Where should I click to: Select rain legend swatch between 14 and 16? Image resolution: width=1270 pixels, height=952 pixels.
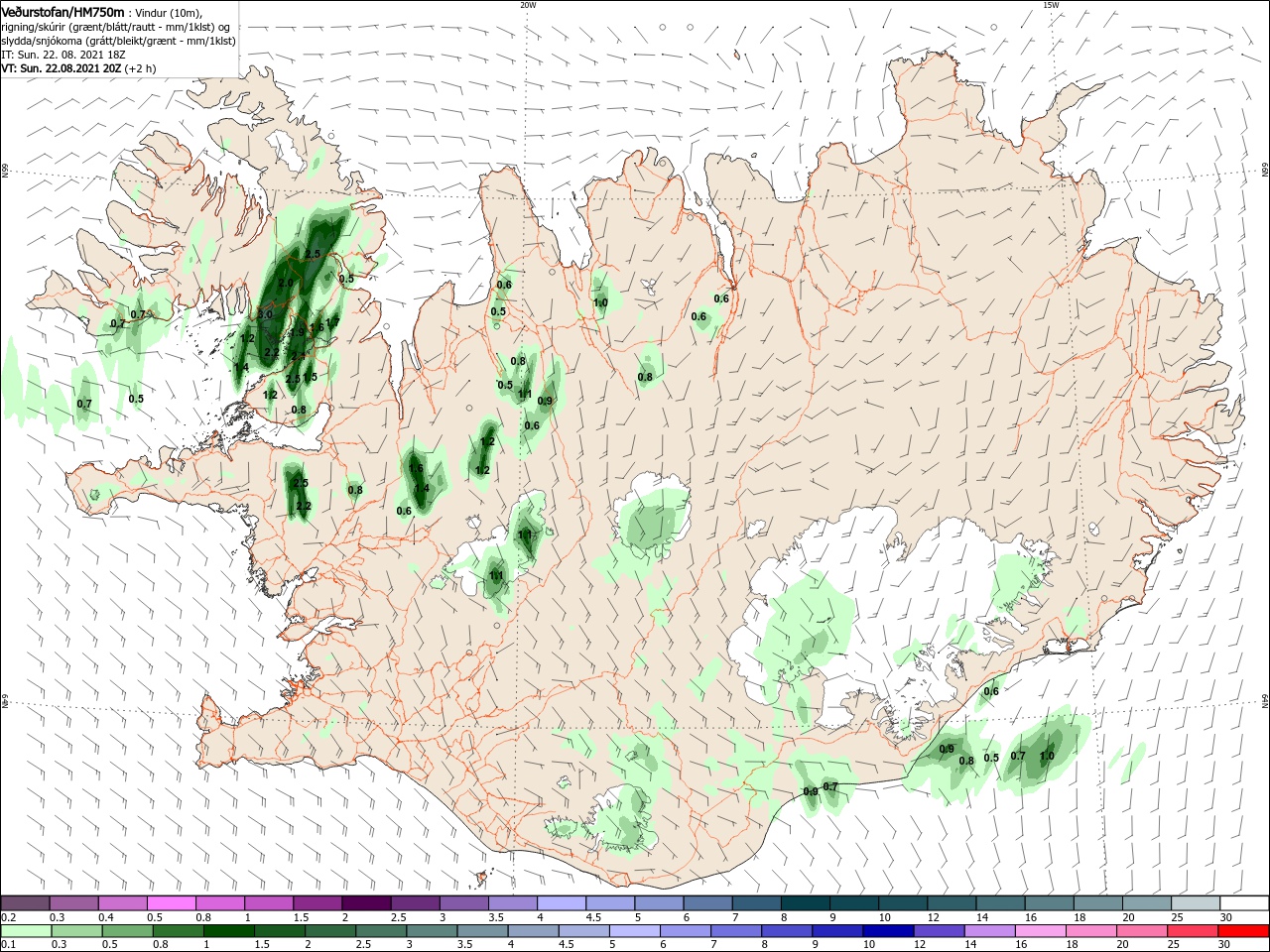[992, 931]
